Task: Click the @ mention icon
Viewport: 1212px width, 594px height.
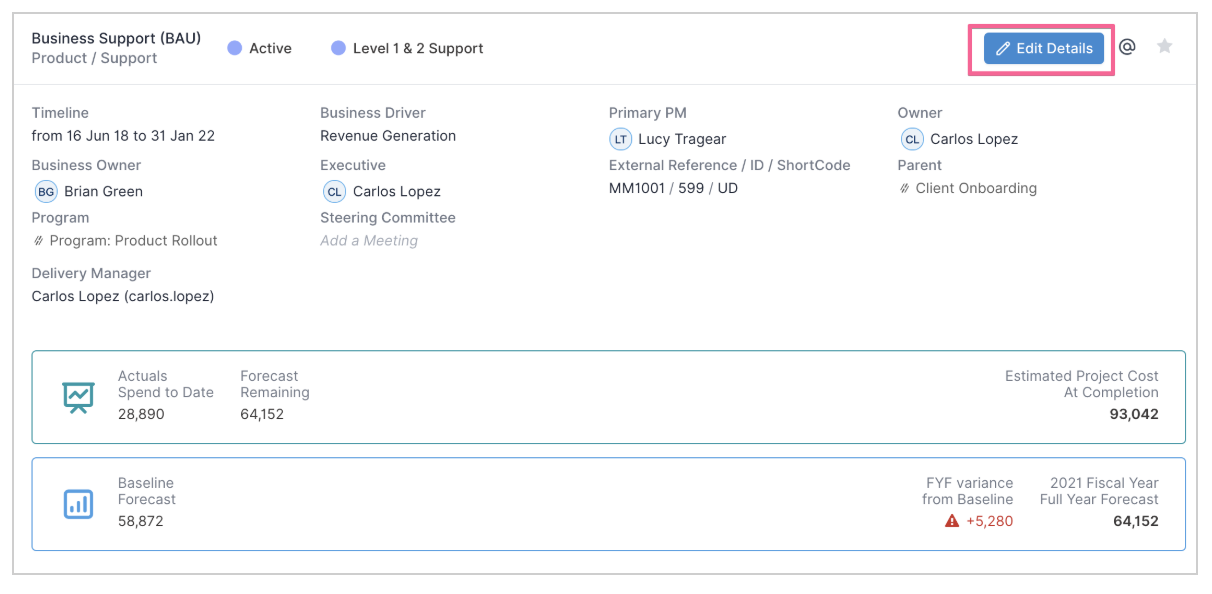Action: tap(1127, 47)
